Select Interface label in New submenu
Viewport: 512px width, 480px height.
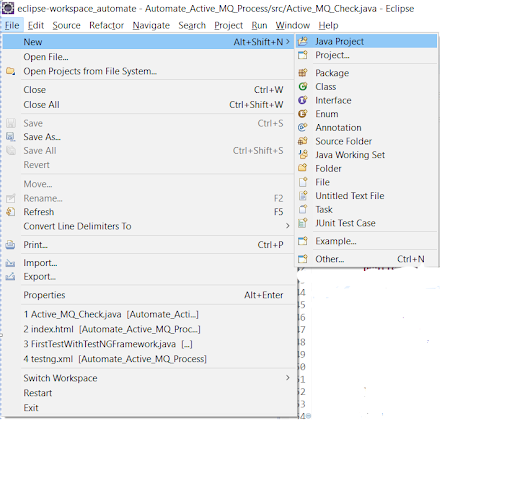pos(333,100)
